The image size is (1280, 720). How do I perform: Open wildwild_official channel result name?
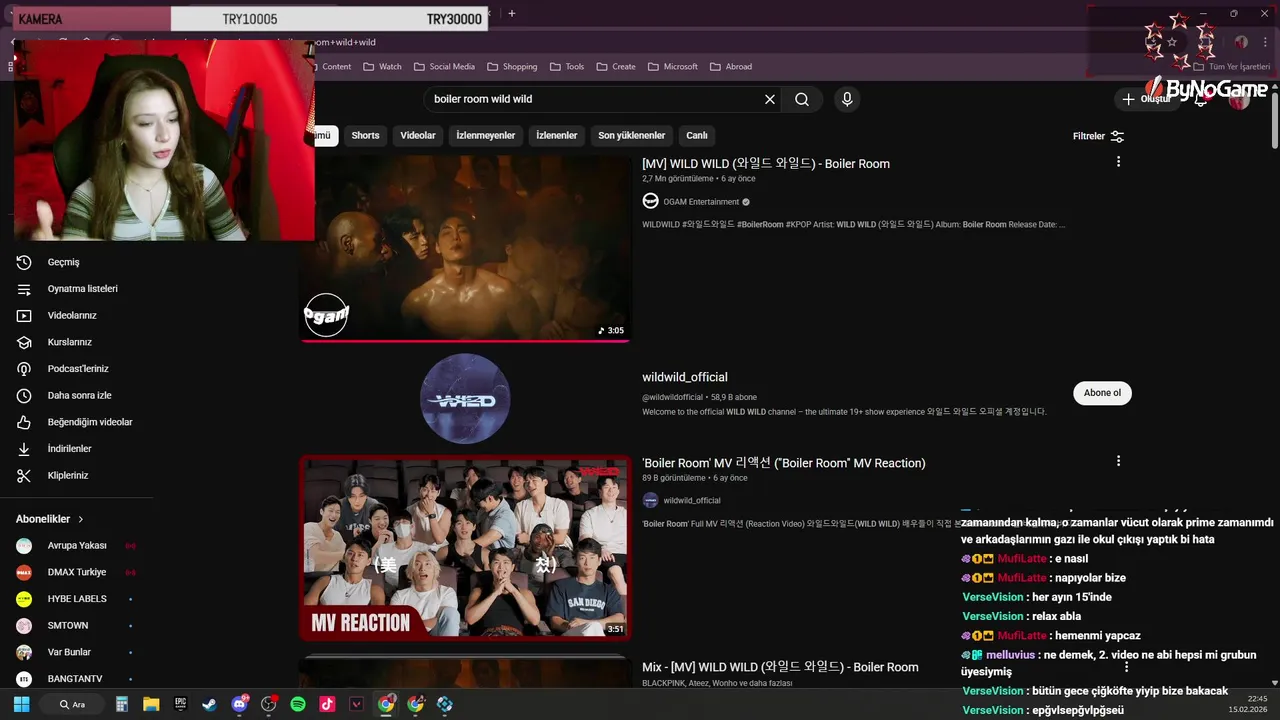685,377
